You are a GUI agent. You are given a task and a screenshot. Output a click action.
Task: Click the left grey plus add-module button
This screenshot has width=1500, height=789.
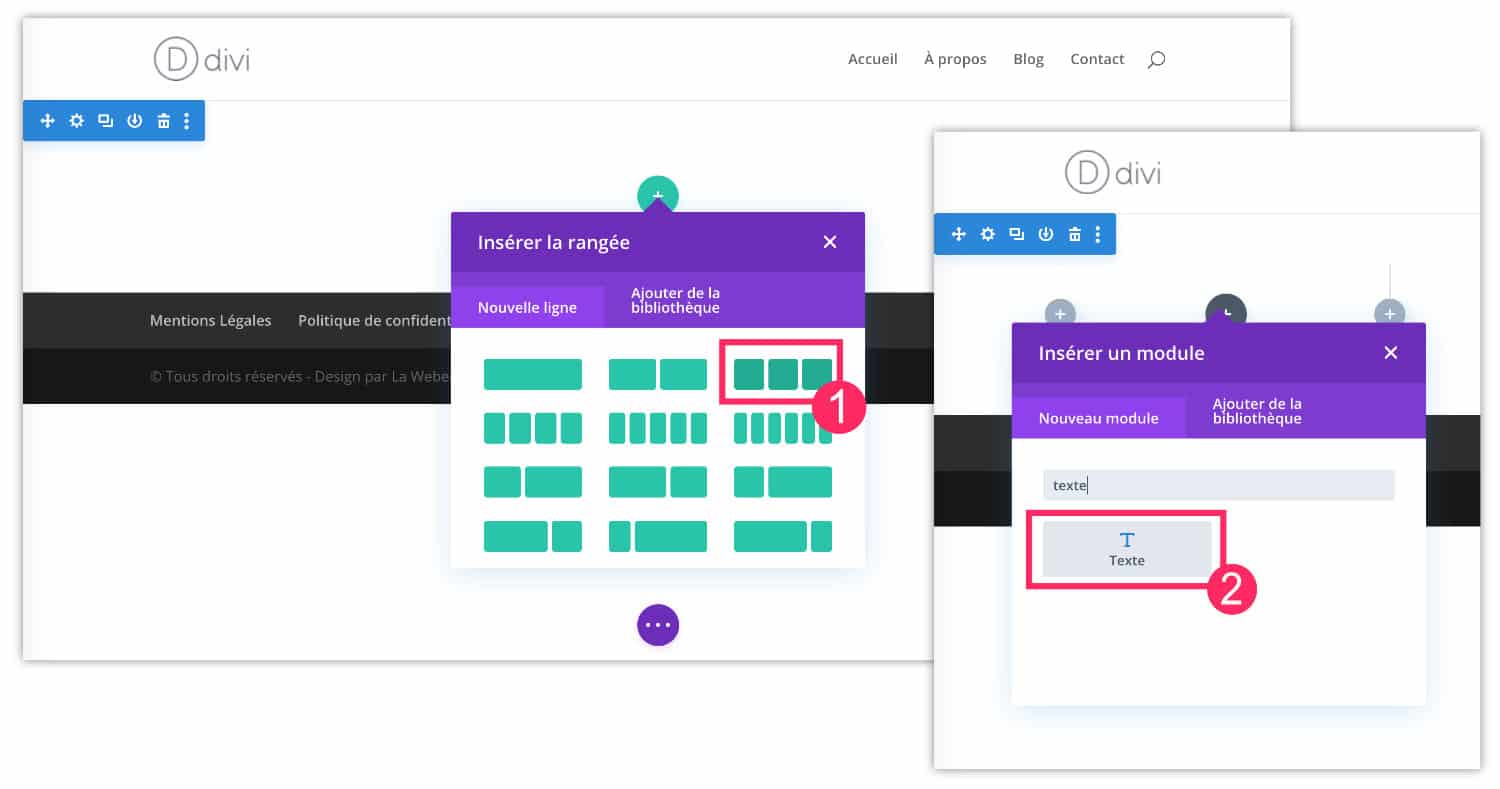point(1060,313)
